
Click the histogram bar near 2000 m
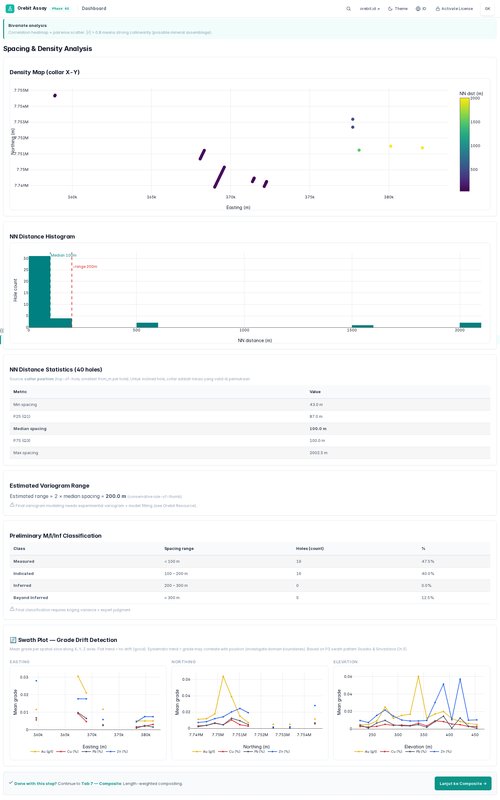tap(470, 325)
